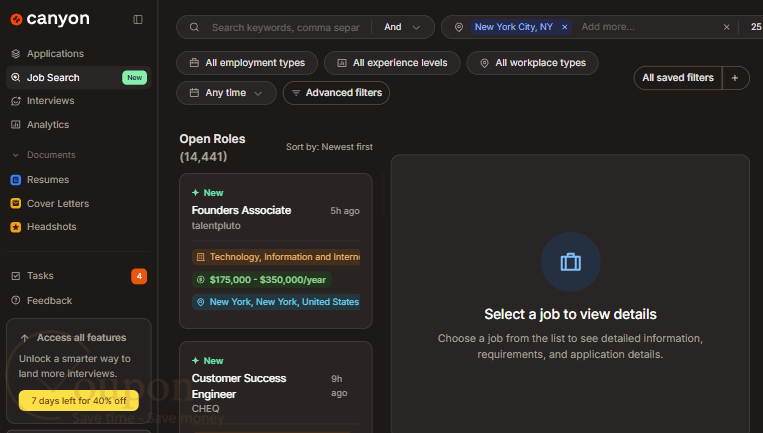Click the calendar icon in Any time filter
This screenshot has width=763, height=433.
(x=194, y=92)
